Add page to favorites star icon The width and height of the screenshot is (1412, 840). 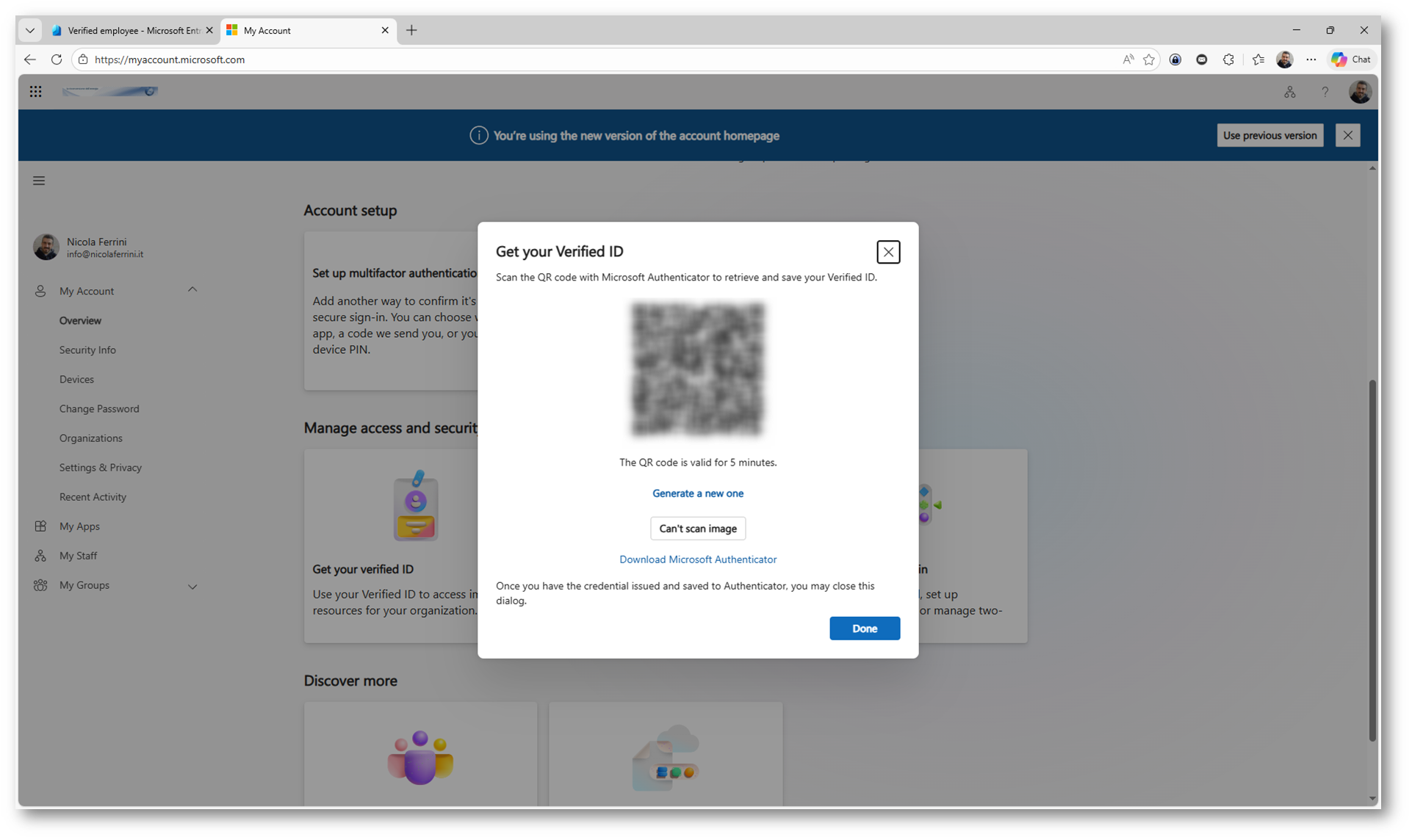point(1149,59)
